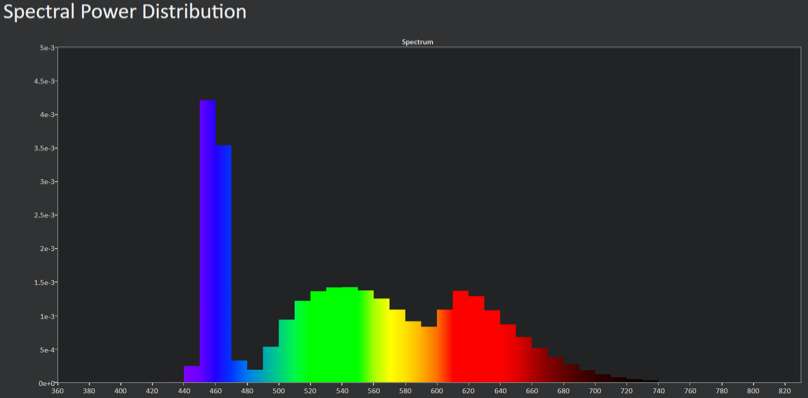Click the small blue bar at 470 nm
Image resolution: width=808 pixels, height=398 pixels.
tap(239, 371)
